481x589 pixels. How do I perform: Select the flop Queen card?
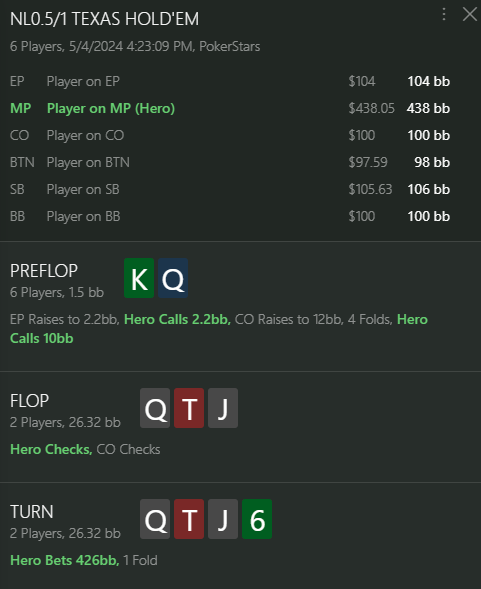pos(155,408)
